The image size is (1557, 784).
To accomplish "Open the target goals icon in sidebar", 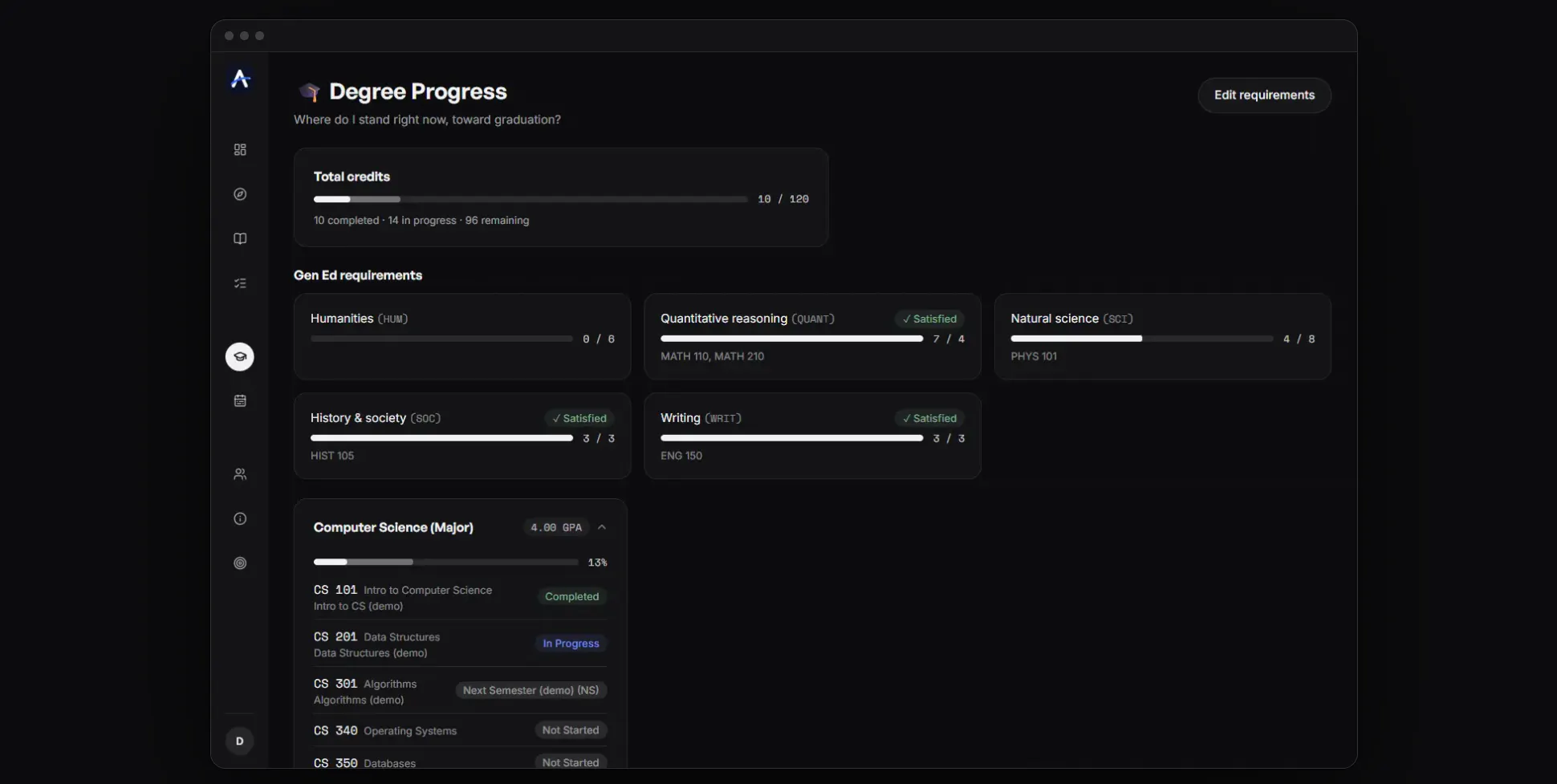I will click(x=240, y=563).
